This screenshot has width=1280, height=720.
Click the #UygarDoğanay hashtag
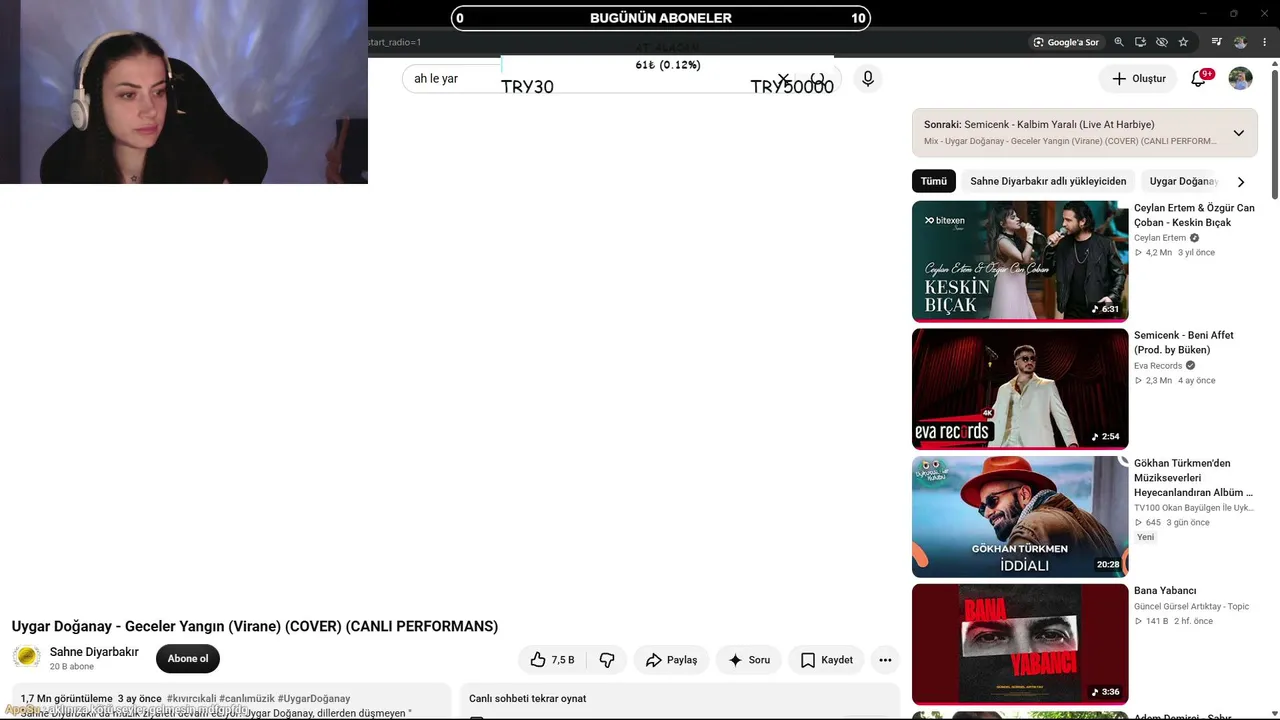coord(314,698)
